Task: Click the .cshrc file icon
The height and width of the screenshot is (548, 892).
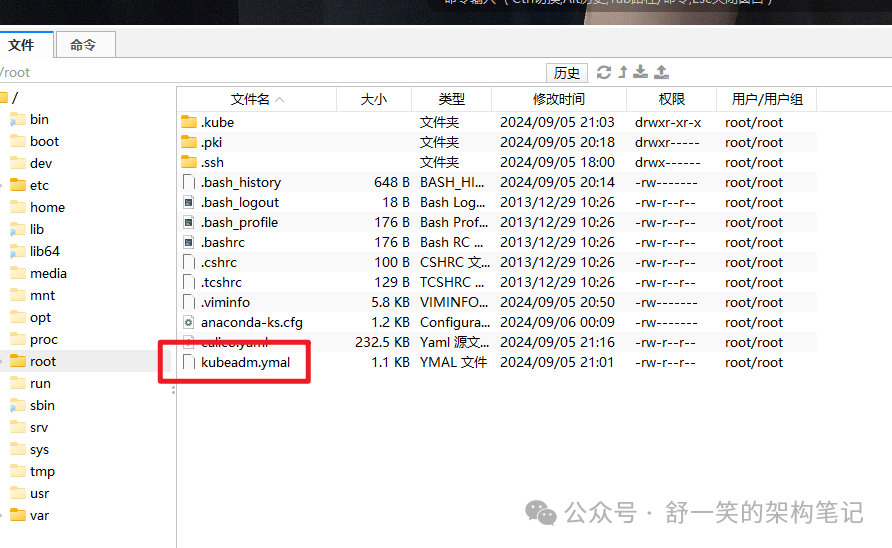Action: 189,262
